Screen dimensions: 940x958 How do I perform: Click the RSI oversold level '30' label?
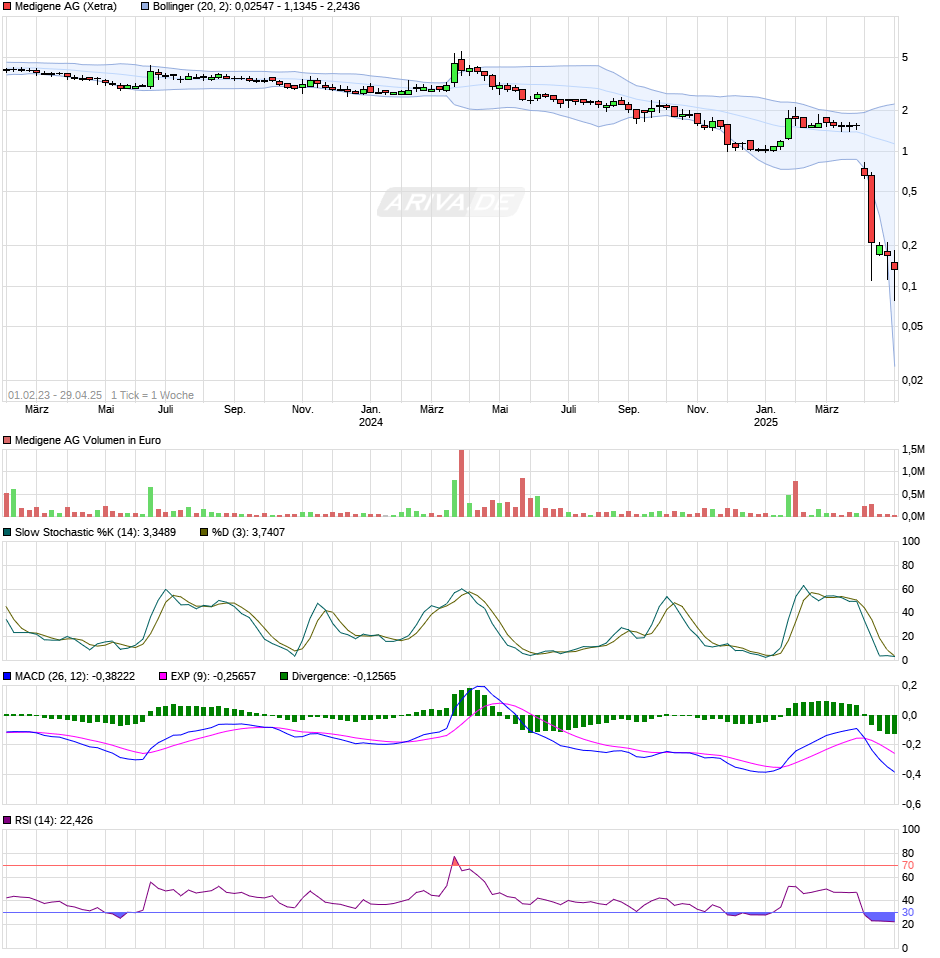(908, 913)
